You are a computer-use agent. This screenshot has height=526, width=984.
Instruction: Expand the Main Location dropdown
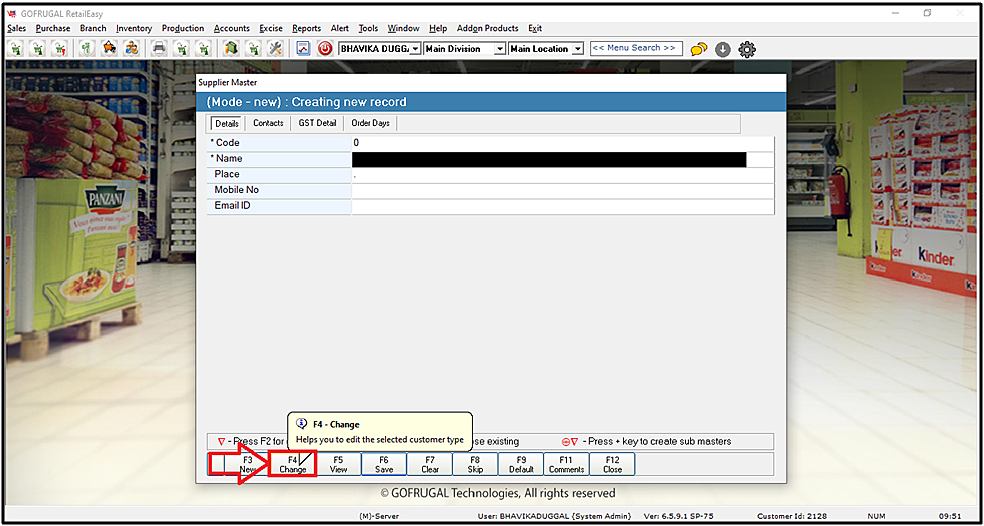[578, 49]
